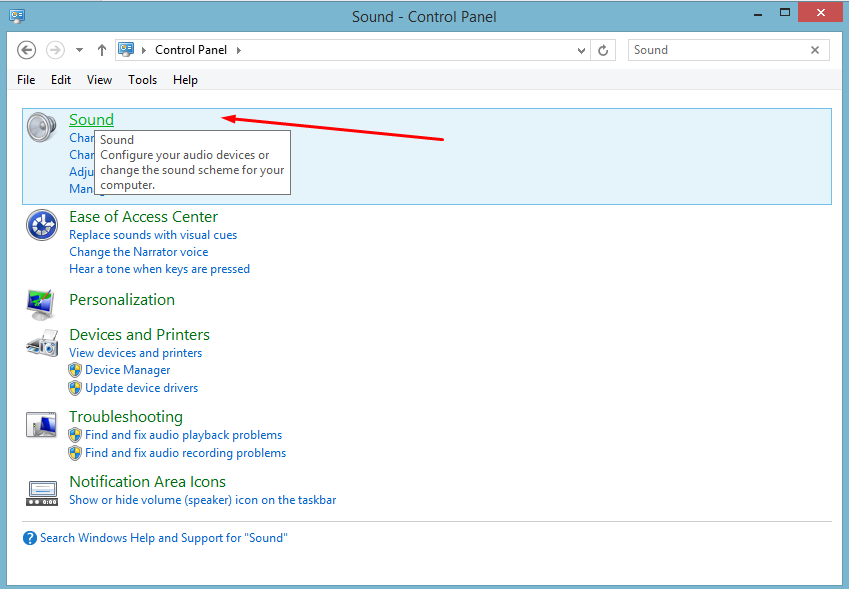Screen dimensions: 849x589
Task: Clear the search box with the X
Action: click(x=815, y=49)
